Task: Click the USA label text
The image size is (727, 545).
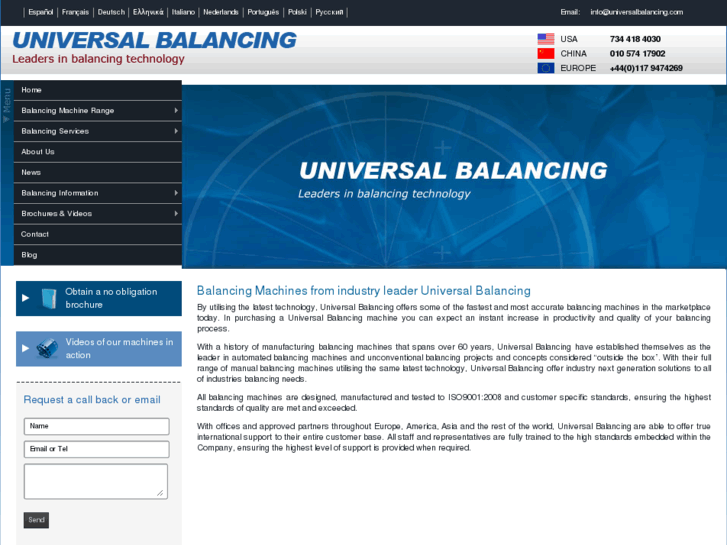Action: coord(569,39)
